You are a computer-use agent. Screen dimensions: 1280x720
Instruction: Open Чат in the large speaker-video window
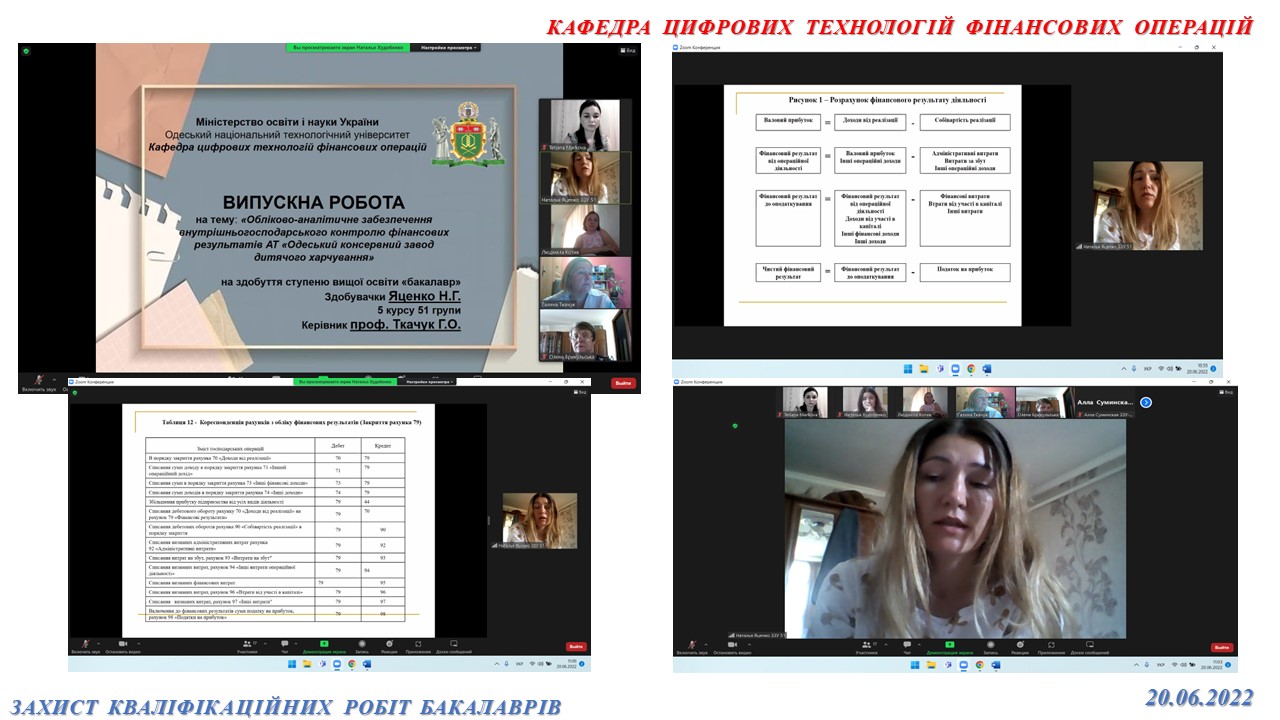click(x=907, y=647)
